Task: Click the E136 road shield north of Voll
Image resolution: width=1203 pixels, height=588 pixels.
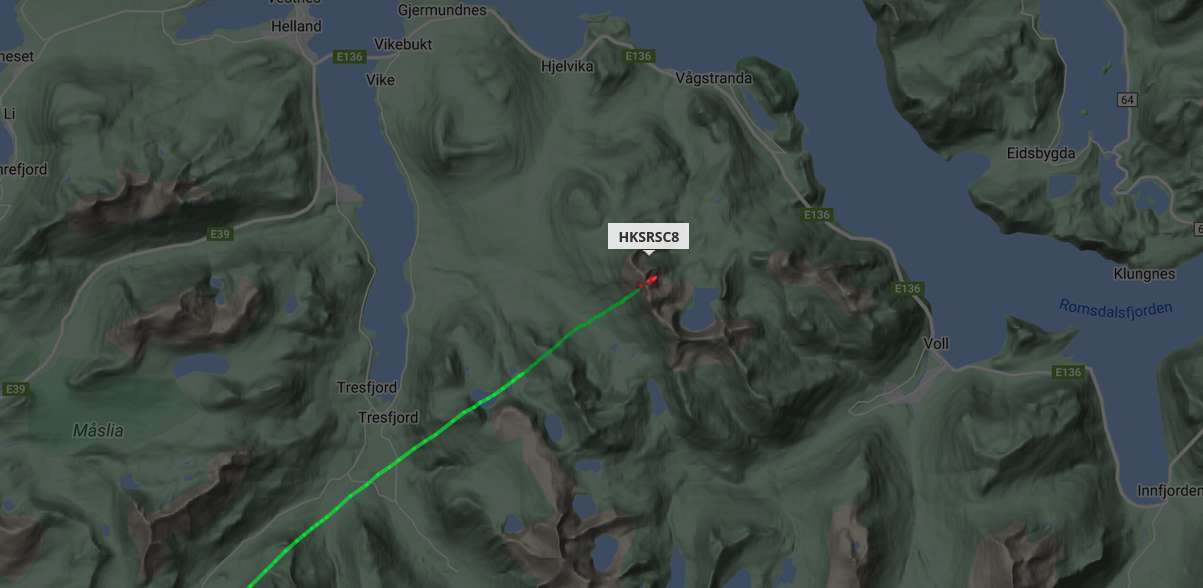Action: pos(907,288)
